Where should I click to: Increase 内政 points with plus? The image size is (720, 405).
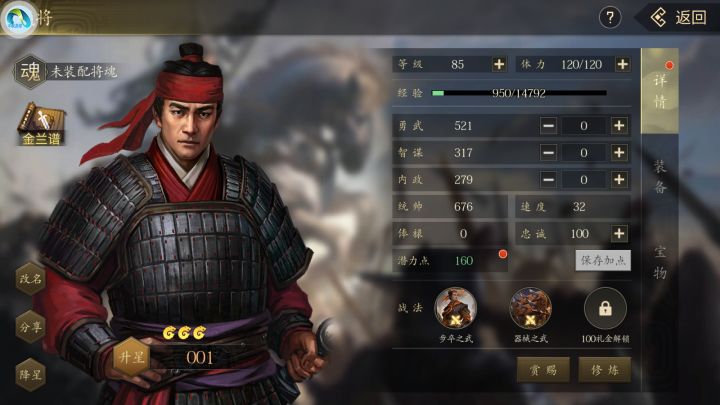click(x=619, y=180)
